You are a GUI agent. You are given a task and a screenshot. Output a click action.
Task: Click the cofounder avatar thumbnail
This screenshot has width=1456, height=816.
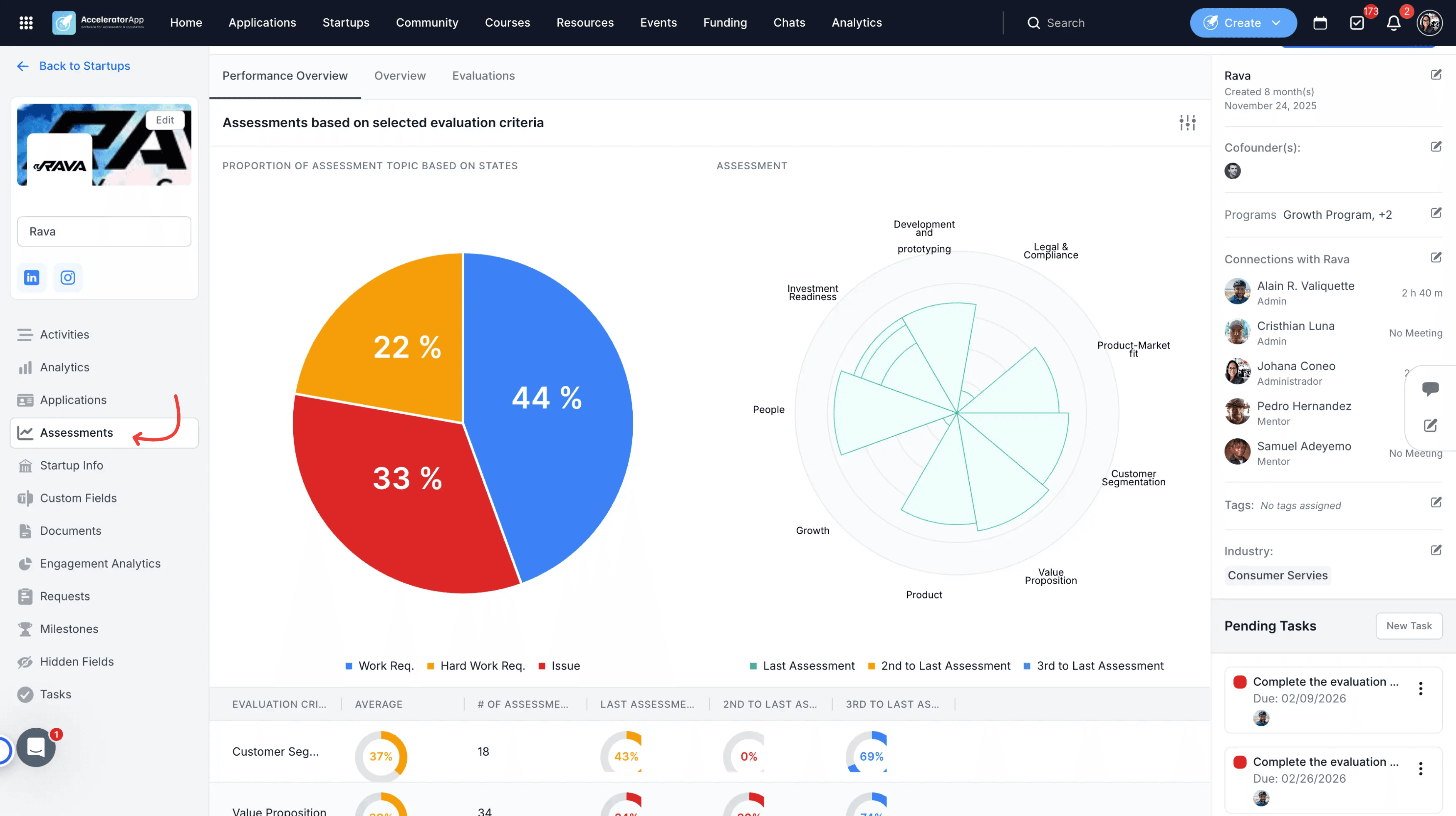point(1232,171)
